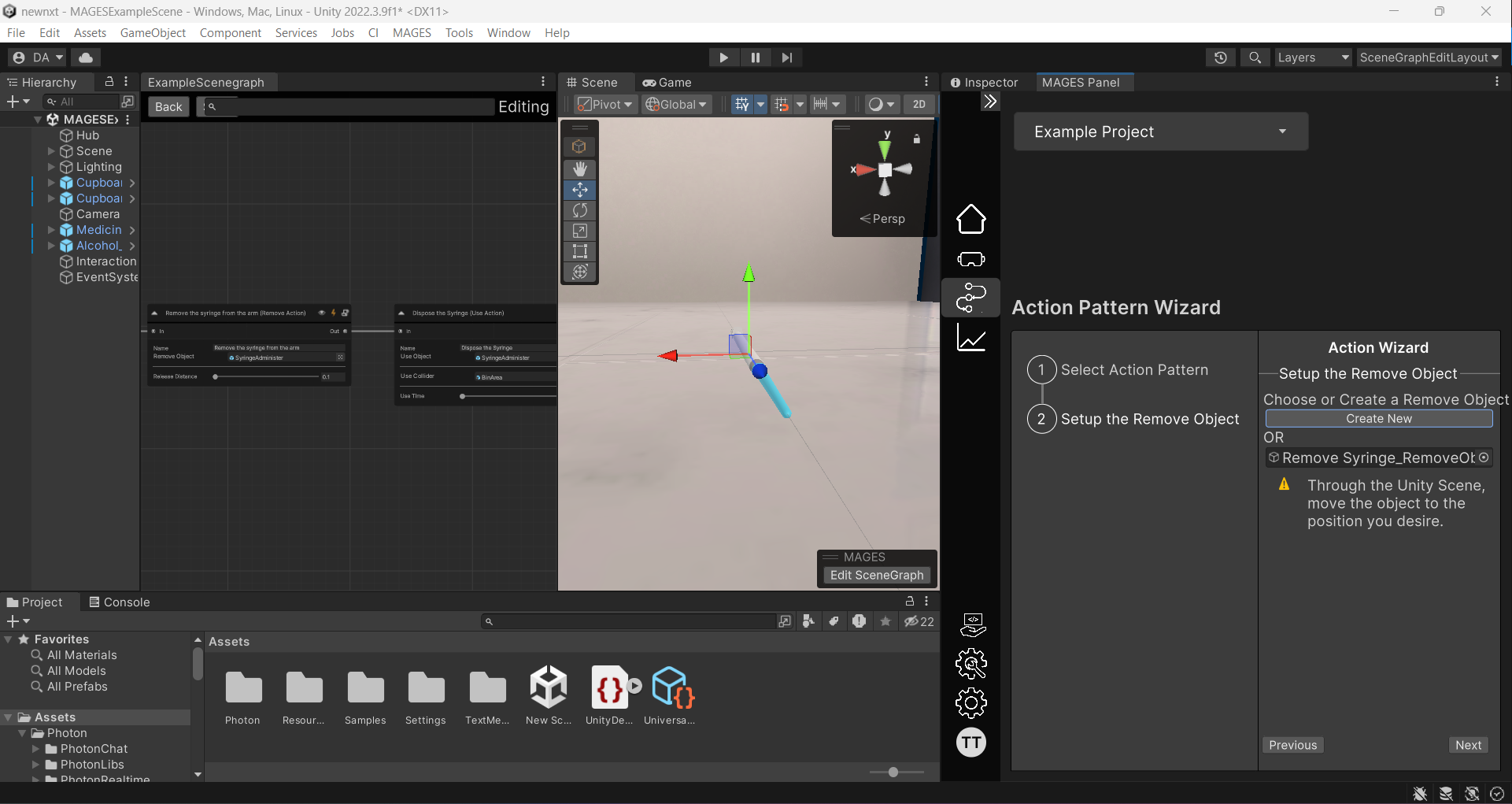1512x804 pixels.
Task: Select the Transform tool
Action: click(580, 272)
